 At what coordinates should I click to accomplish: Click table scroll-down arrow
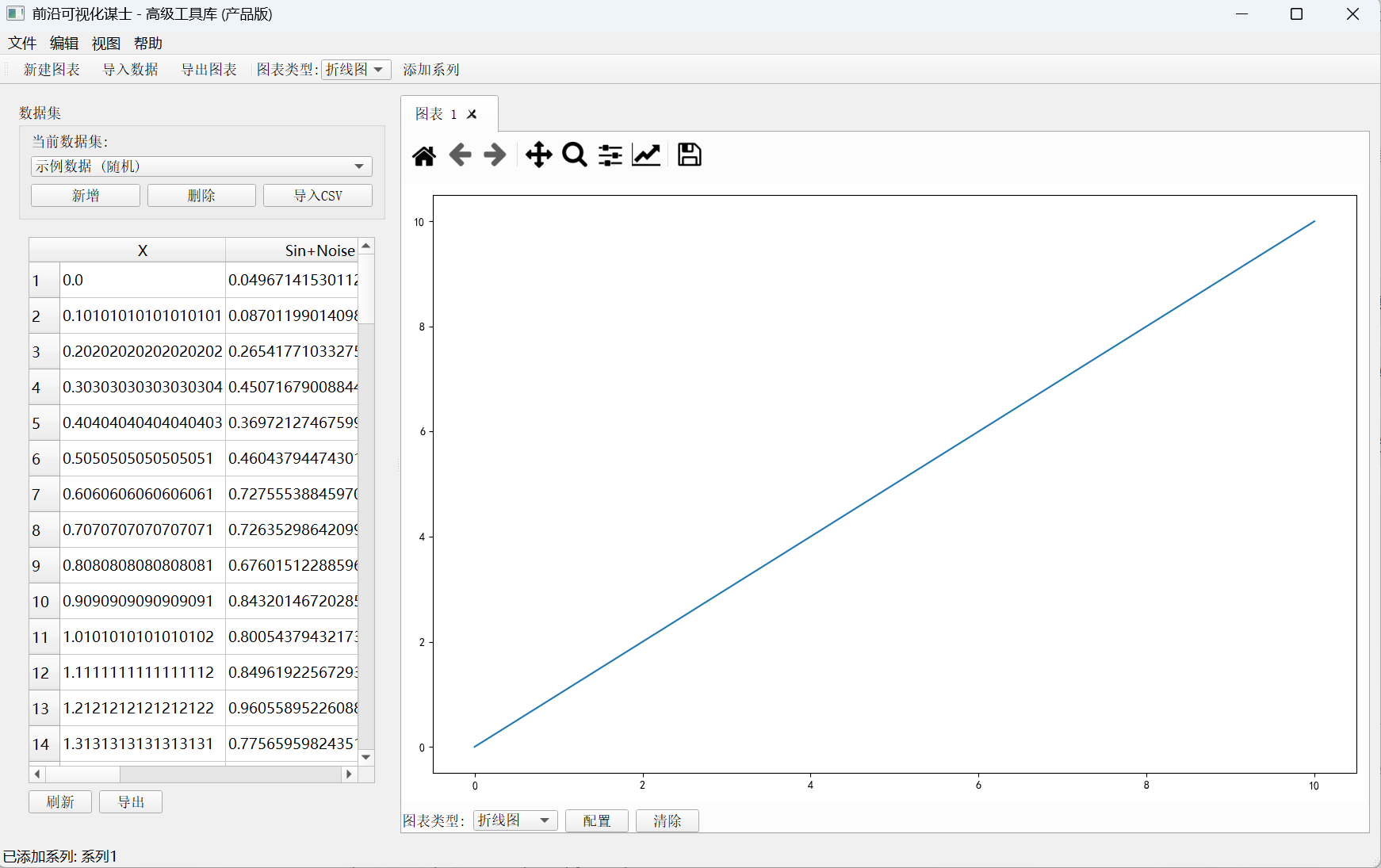coord(366,757)
